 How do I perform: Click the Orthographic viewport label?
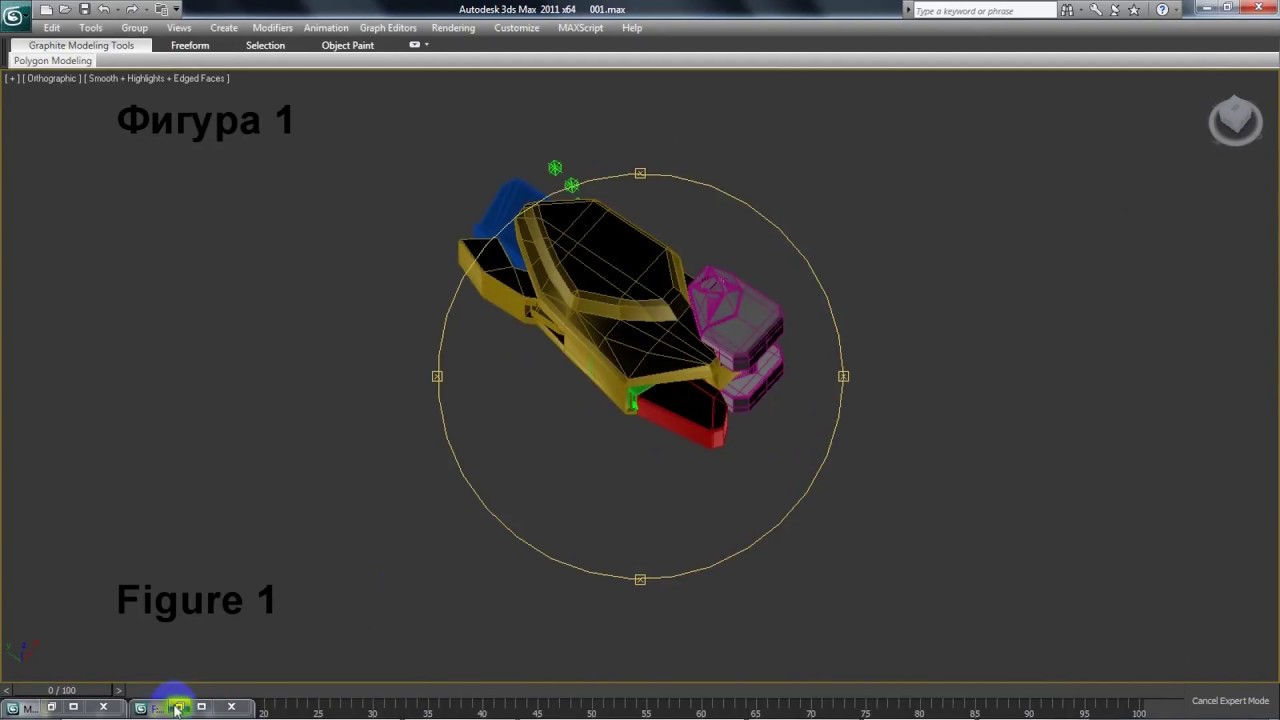tap(52, 78)
